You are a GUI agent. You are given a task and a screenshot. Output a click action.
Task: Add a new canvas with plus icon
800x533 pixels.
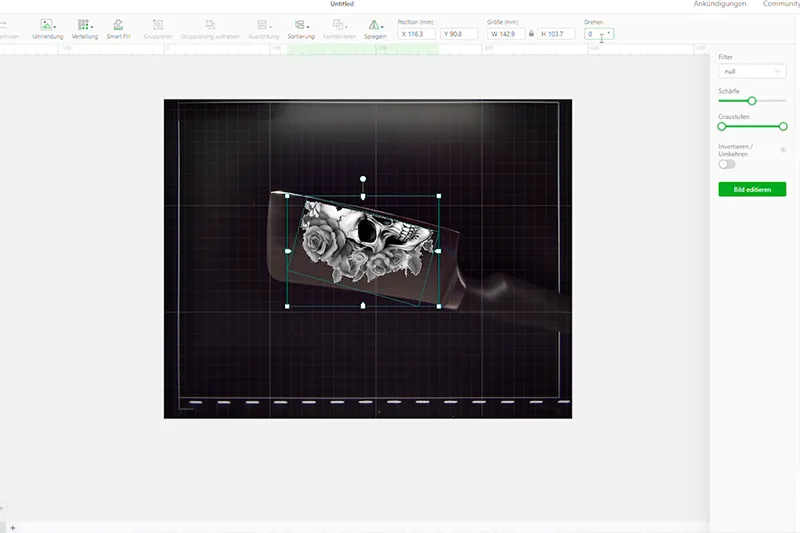coord(13,528)
